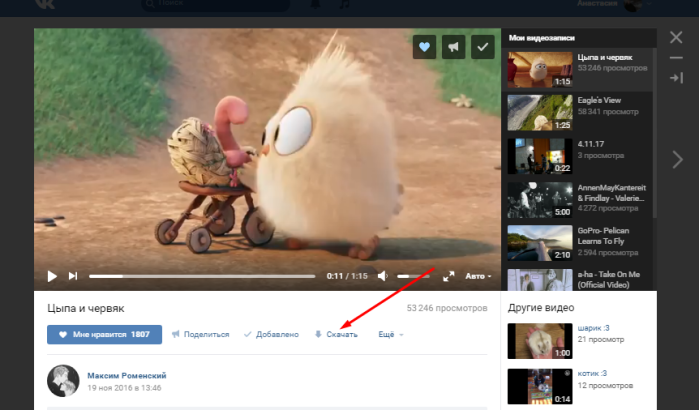Viewport: 699px width, 410px height.
Task: Open the шарик :3 video thumbnail
Action: coord(540,341)
